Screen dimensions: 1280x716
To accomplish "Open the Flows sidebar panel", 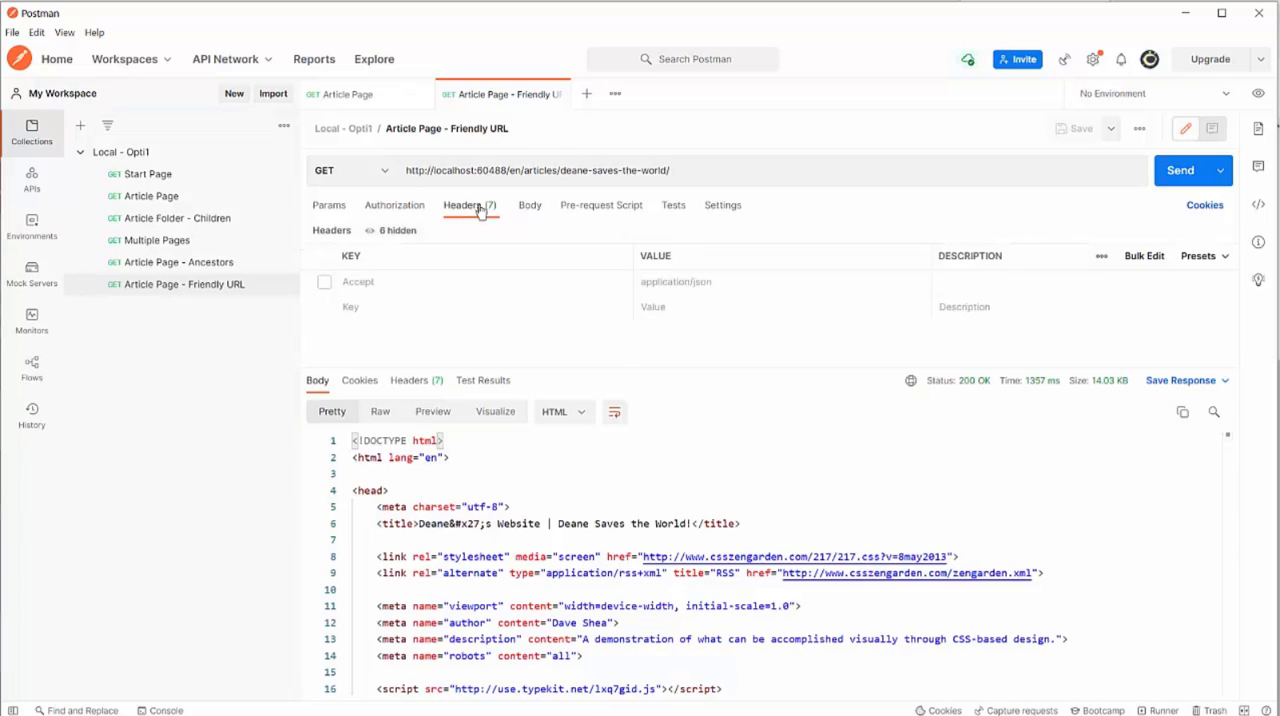I will pyautogui.click(x=31, y=367).
